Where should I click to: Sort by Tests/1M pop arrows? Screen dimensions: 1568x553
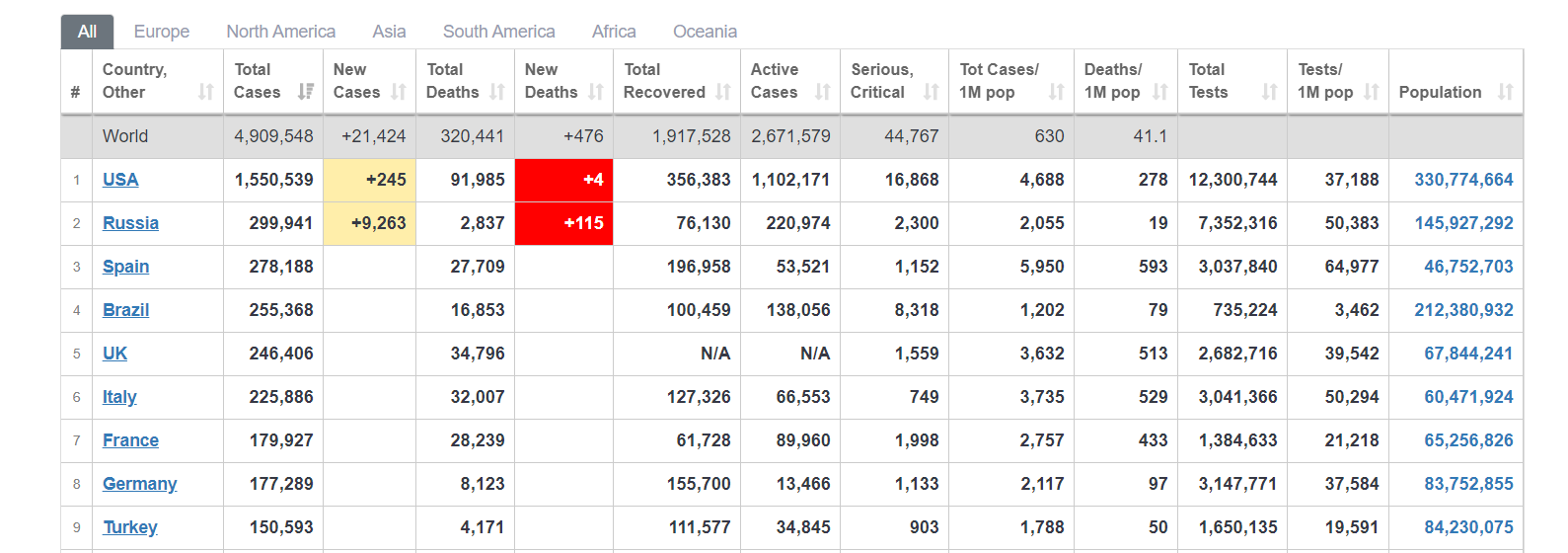pos(1372,92)
